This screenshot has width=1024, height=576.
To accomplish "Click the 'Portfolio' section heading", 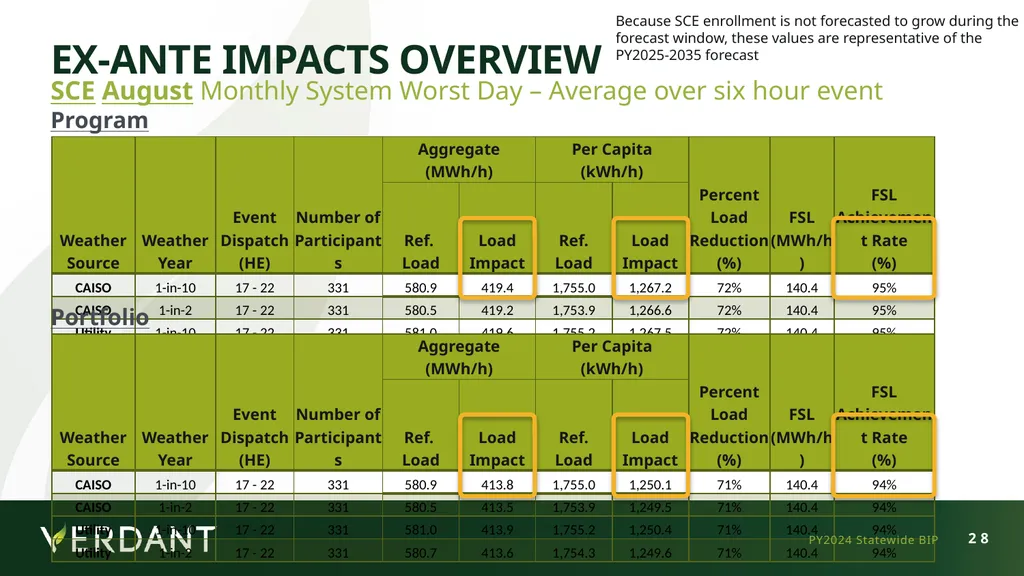I will pyautogui.click(x=100, y=317).
